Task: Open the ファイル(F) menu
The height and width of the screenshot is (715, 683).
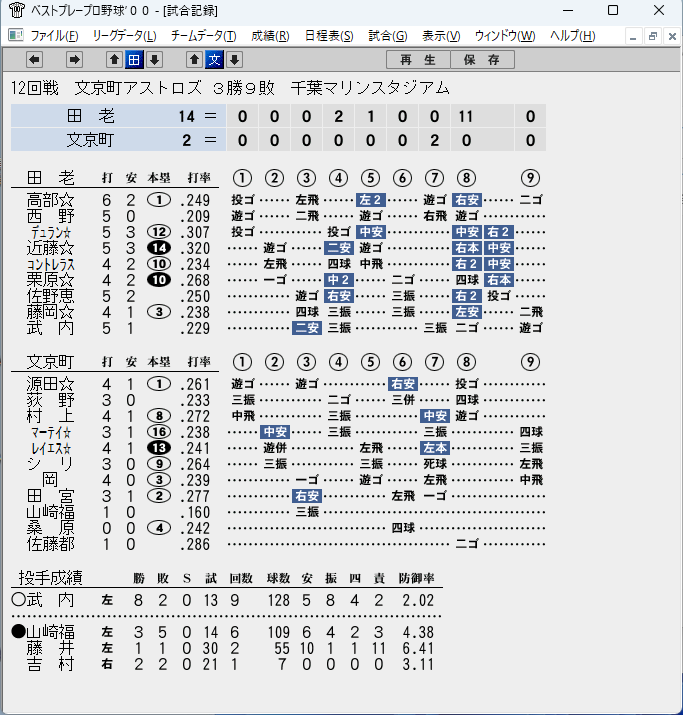Action: click(x=54, y=36)
